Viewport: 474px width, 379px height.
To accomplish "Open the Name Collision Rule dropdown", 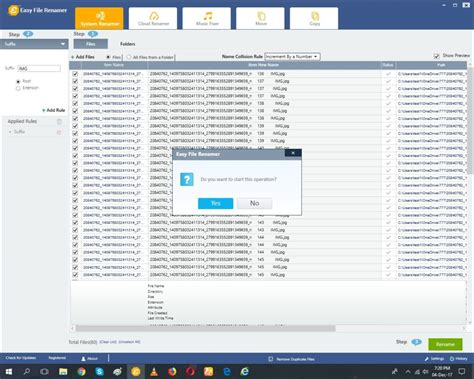I will point(292,57).
